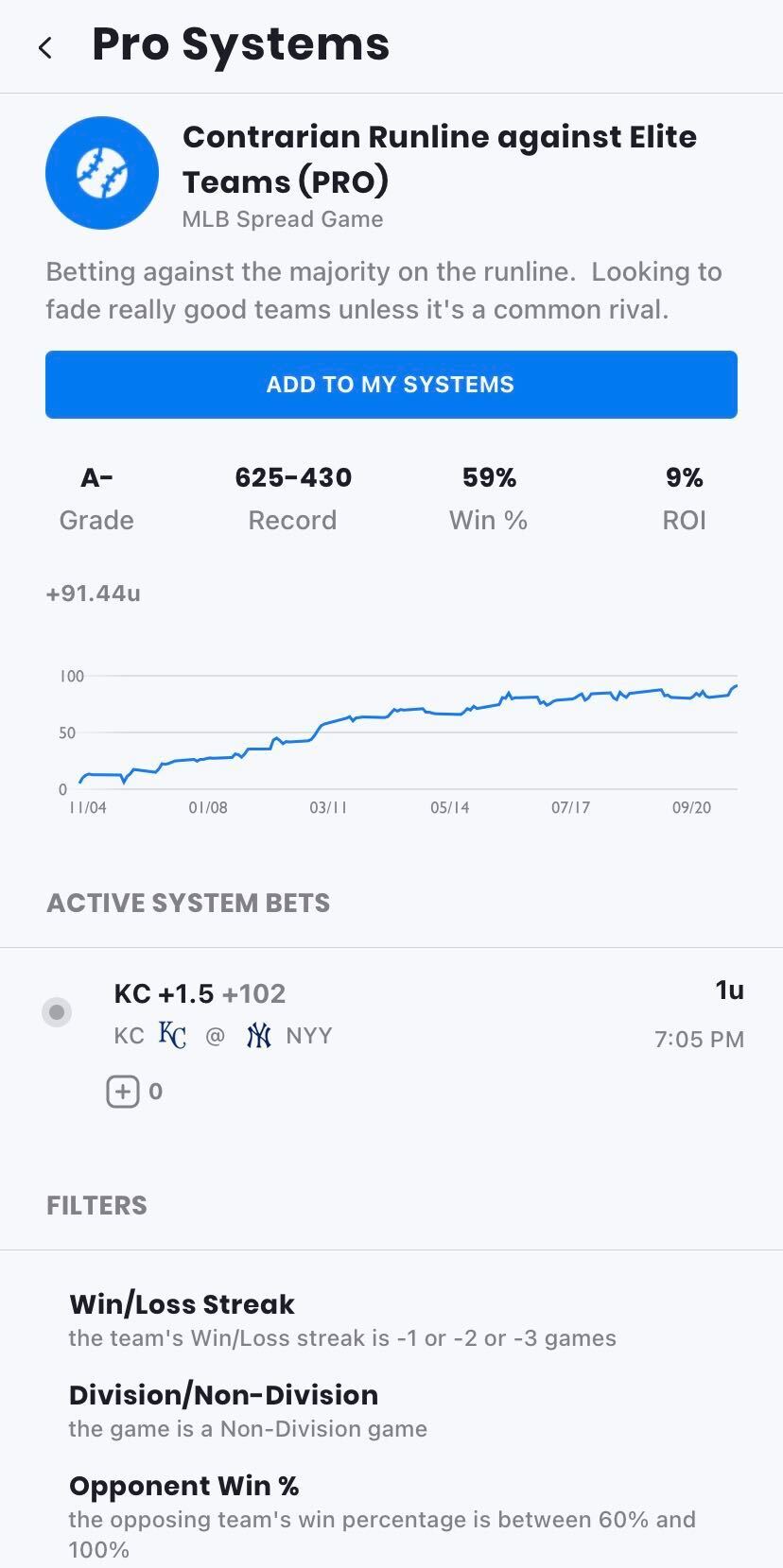The height and width of the screenshot is (1568, 783).
Task: Tap the 625-430 Record stat
Action: (293, 497)
